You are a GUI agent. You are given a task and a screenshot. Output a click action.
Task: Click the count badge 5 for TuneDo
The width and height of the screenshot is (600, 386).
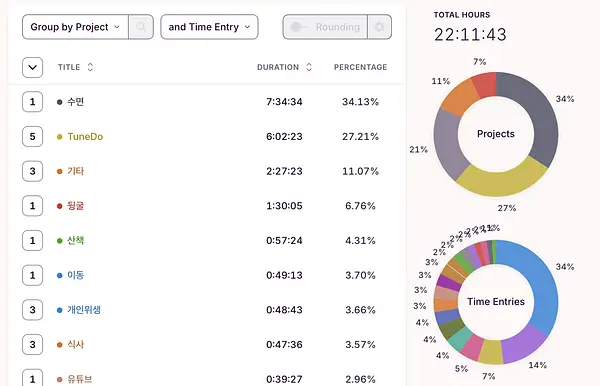coord(33,137)
